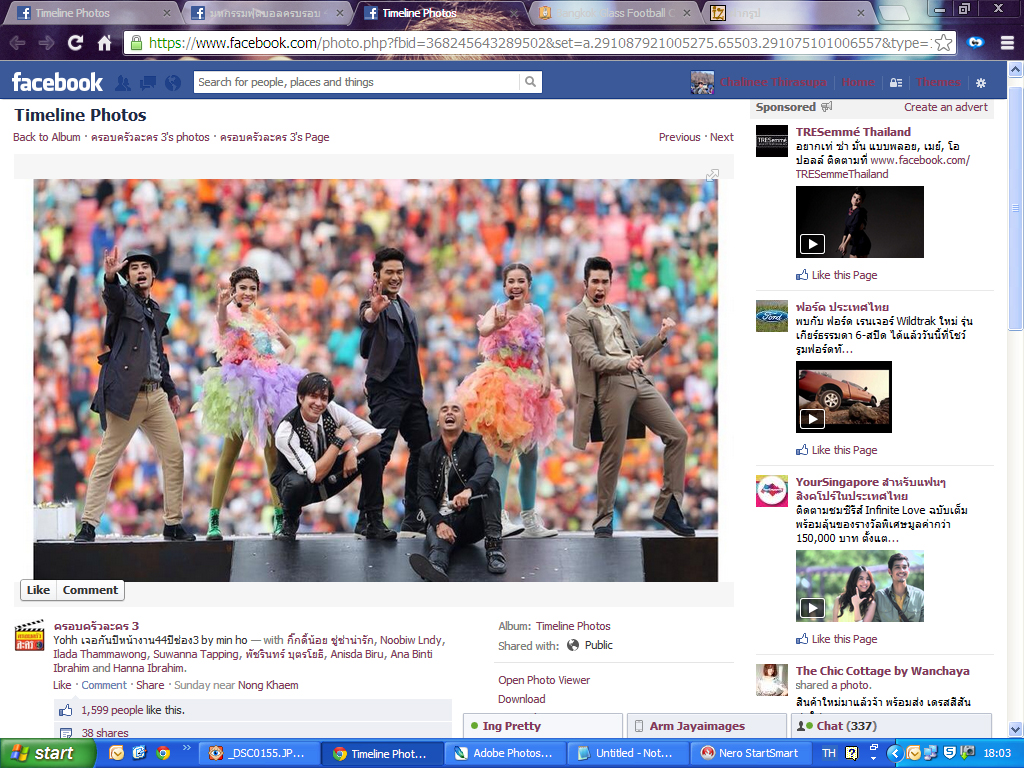Open the Chat (337) panel
1024x768 pixels.
[891, 726]
